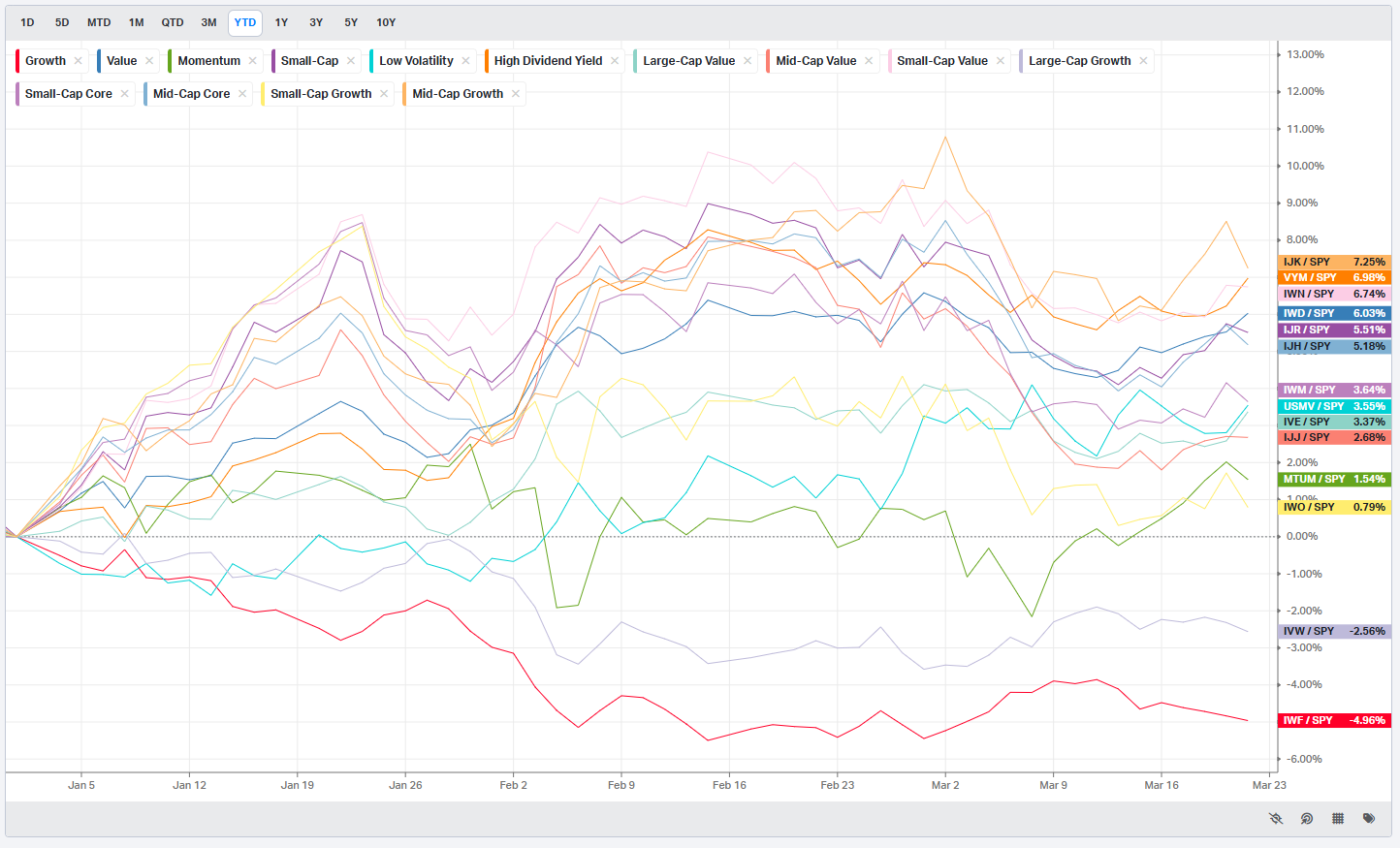Click the Mid-Cap Value legend label
This screenshot has width=1400, height=848.
coord(816,61)
